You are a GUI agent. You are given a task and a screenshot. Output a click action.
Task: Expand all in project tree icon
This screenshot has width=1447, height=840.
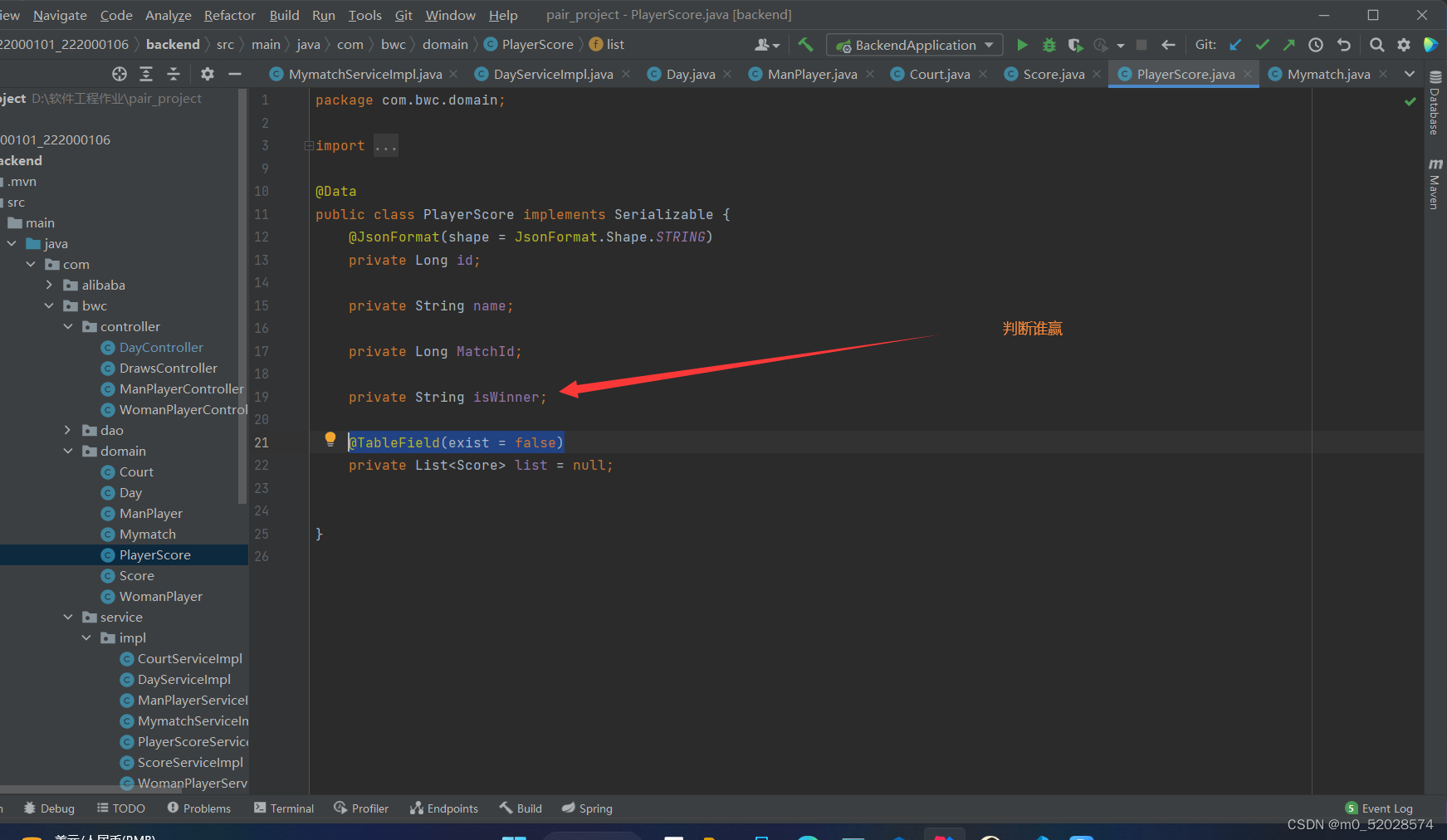[146, 74]
